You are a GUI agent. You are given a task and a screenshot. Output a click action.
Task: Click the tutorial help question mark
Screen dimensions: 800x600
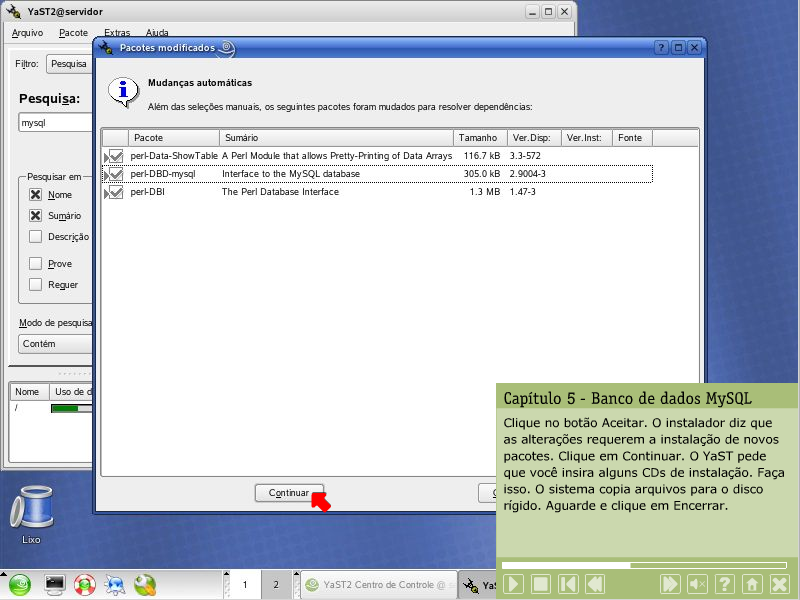(726, 584)
